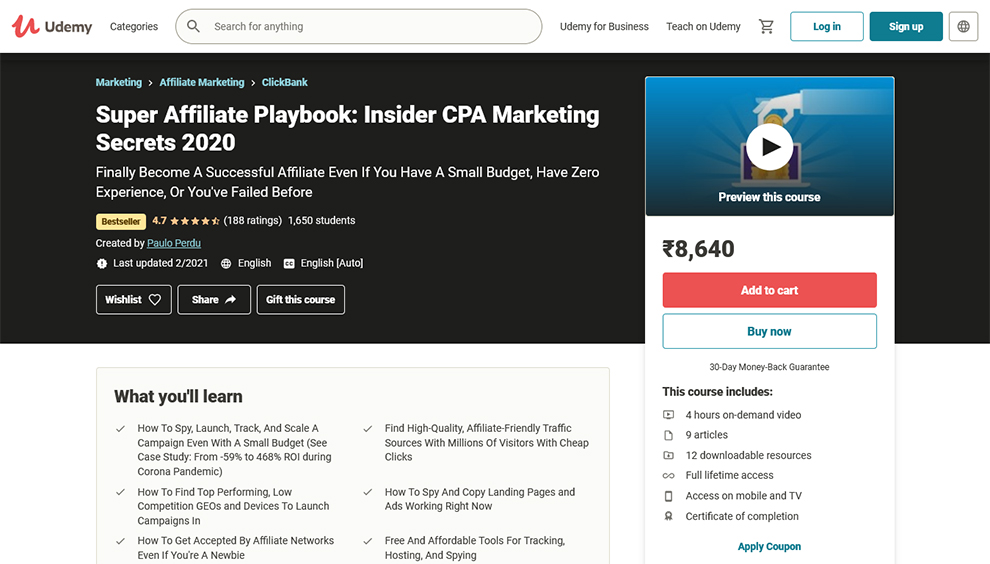
Task: Click the 12 downloadable resources text
Action: click(748, 455)
